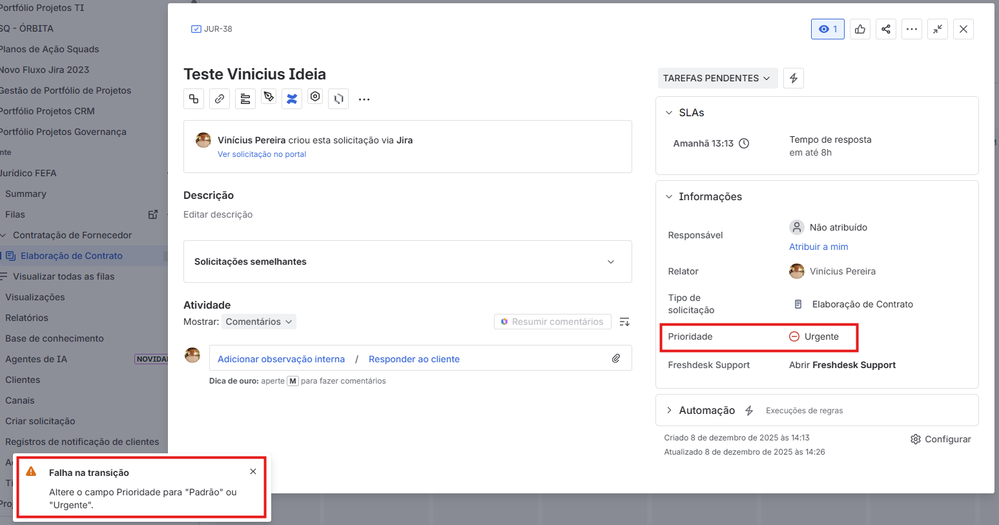Expand Solicitações semelhantes panel
Viewport: 999px width, 525px height.
[x=408, y=262]
